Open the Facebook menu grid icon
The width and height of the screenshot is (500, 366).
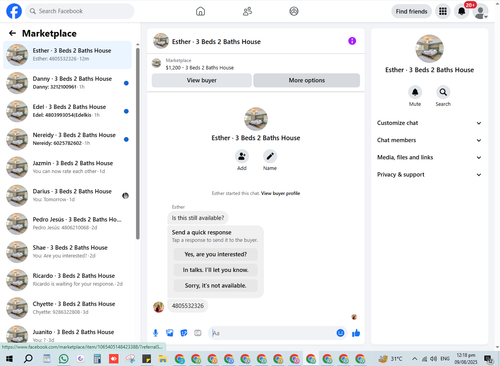tap(443, 11)
